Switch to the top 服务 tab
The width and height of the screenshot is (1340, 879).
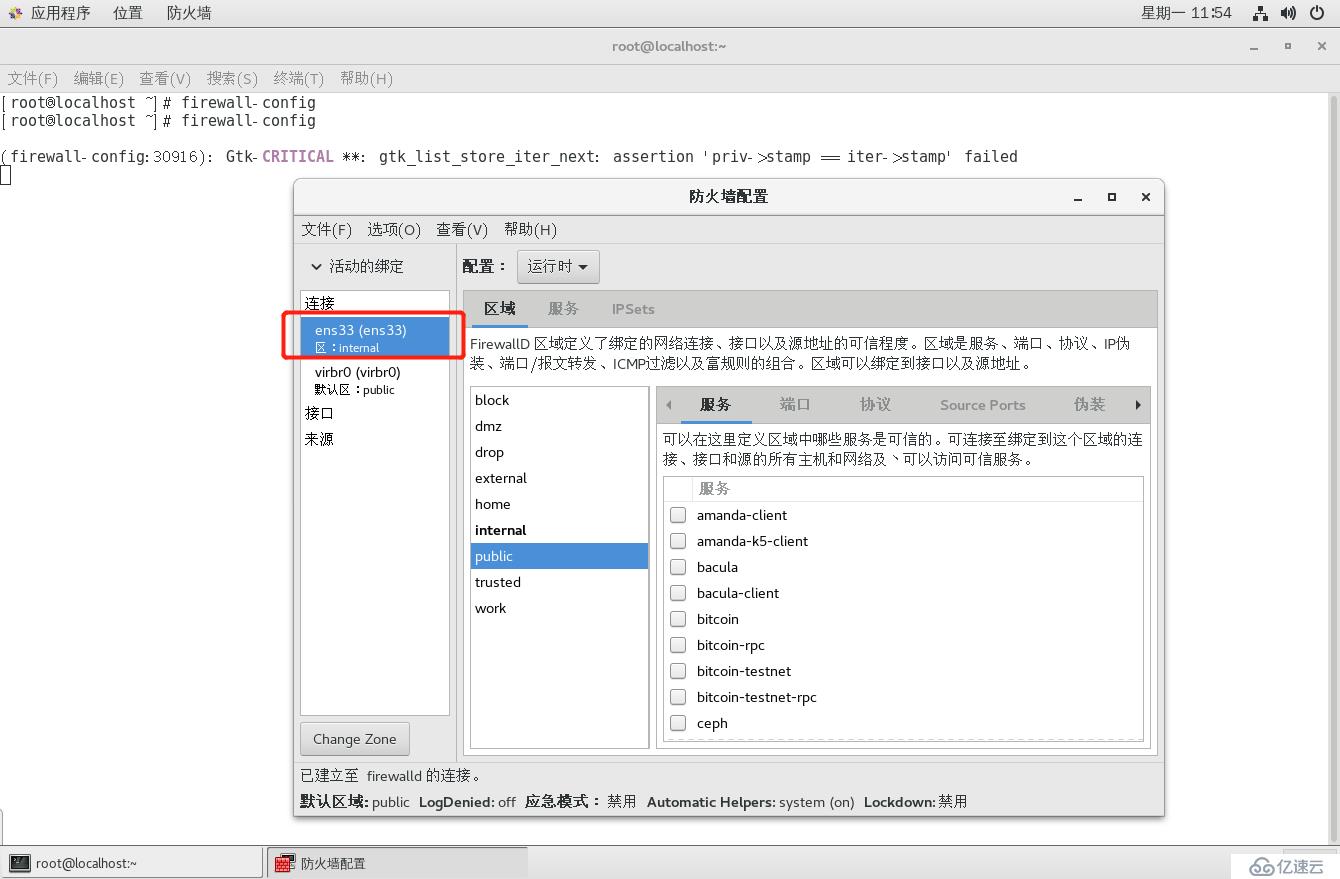point(563,309)
